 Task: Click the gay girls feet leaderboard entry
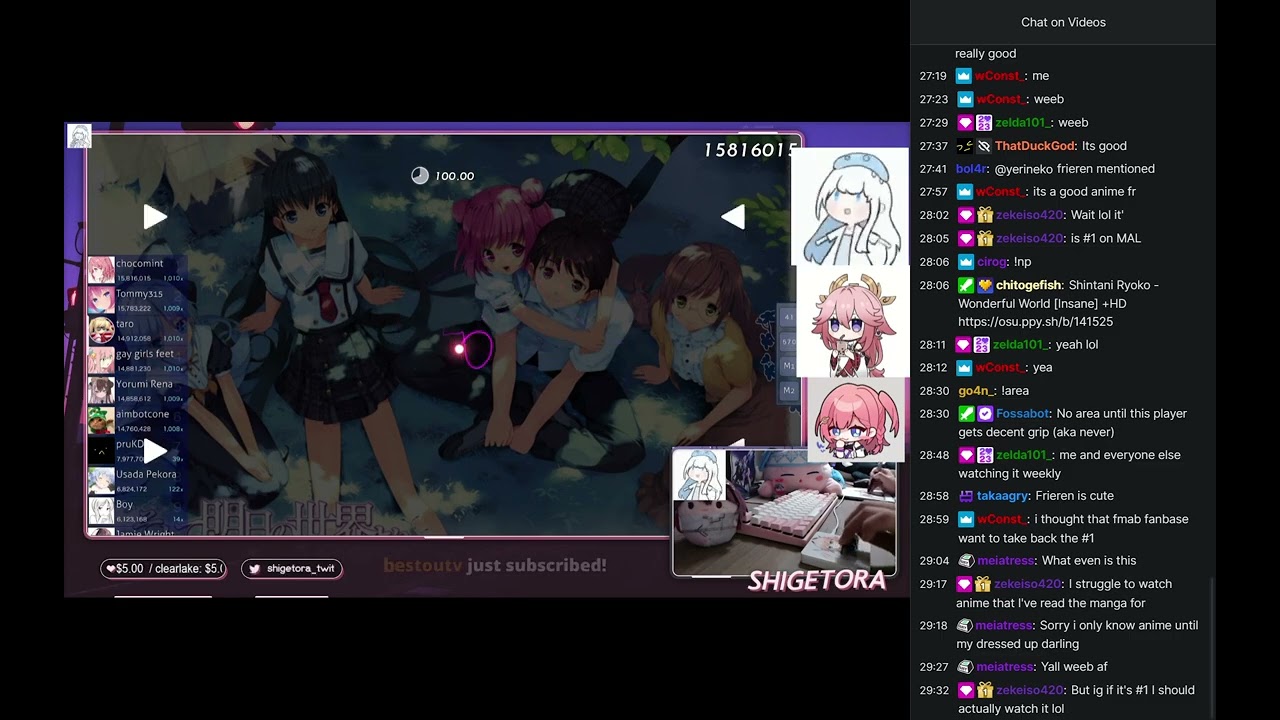pyautogui.click(x=136, y=360)
